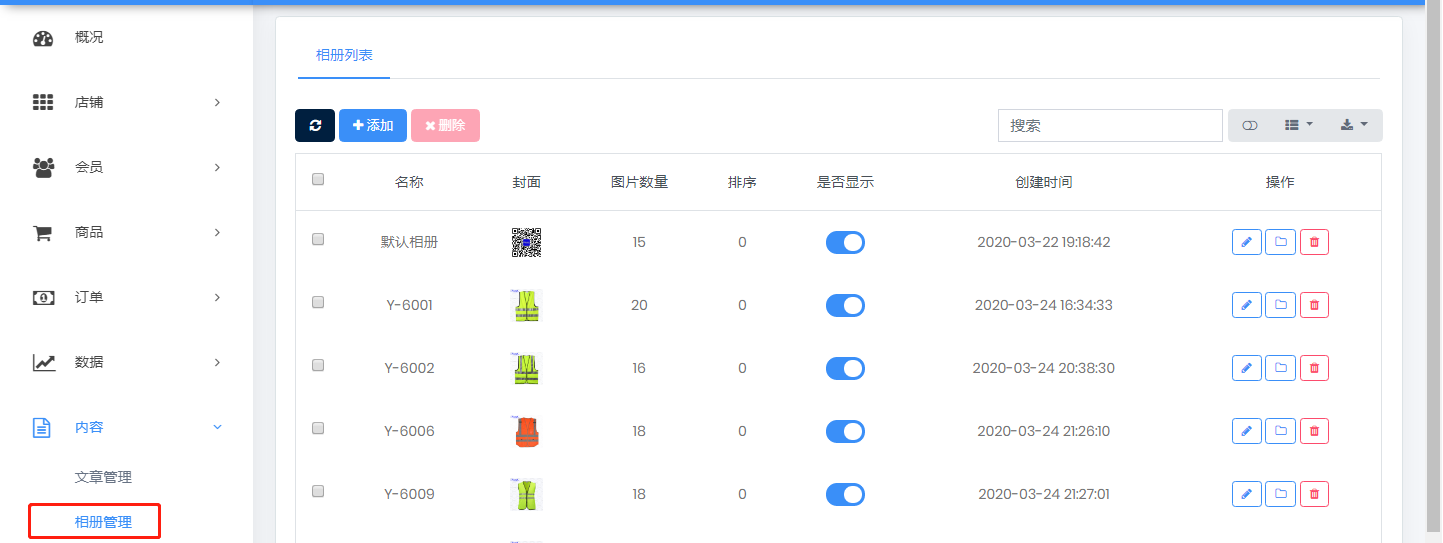
Task: Open the export download dropdown
Action: [x=1354, y=125]
